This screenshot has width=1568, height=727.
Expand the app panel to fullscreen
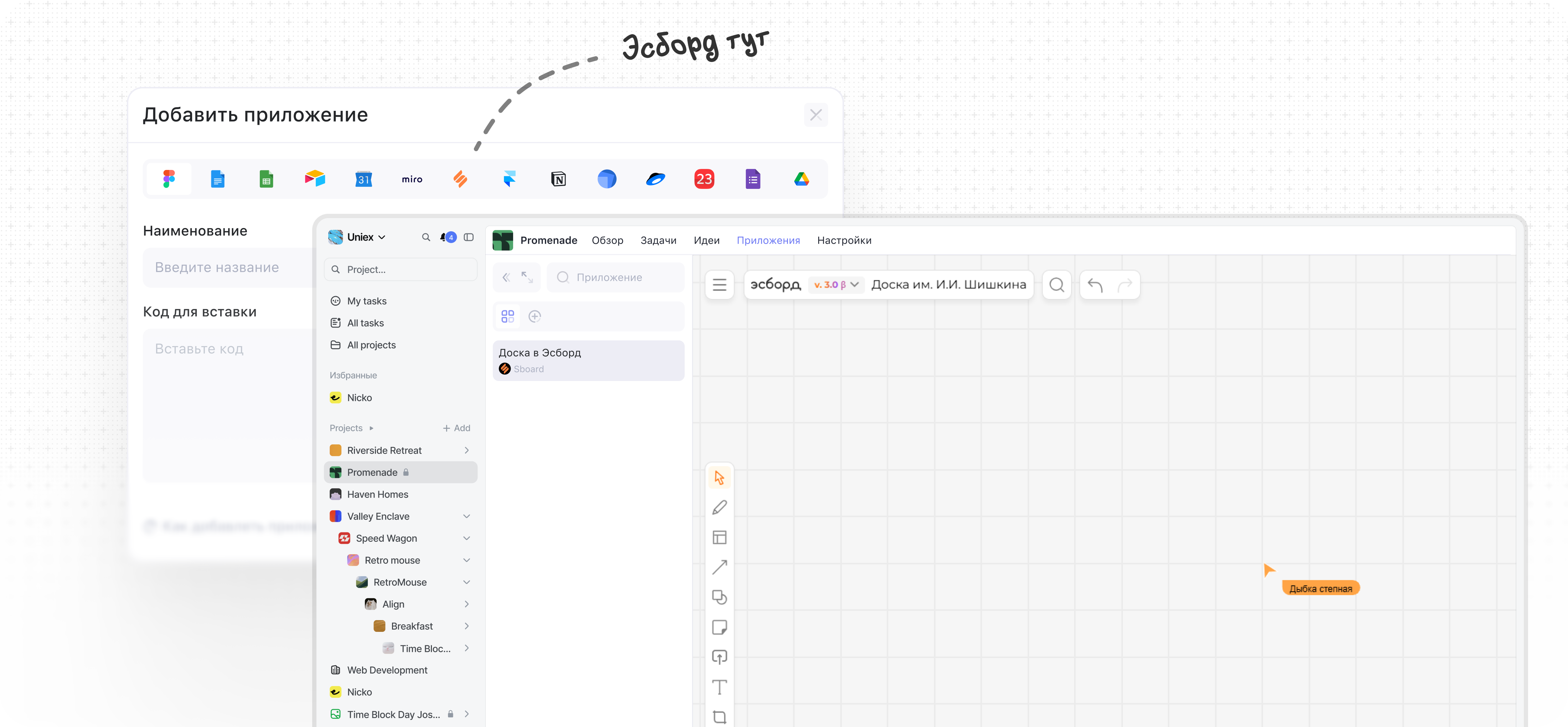coord(527,277)
